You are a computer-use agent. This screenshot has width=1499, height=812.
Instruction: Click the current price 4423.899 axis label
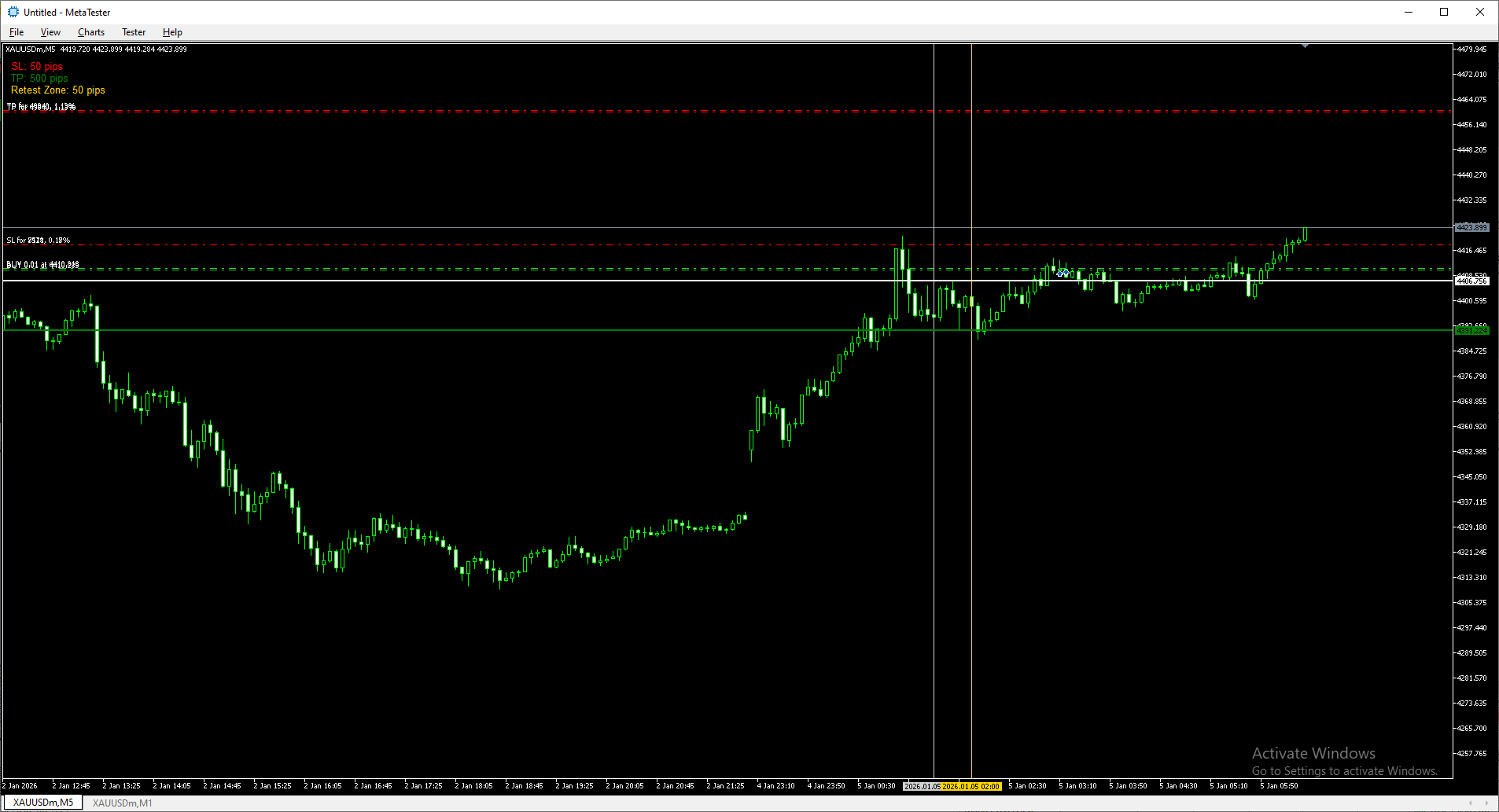coord(1471,227)
